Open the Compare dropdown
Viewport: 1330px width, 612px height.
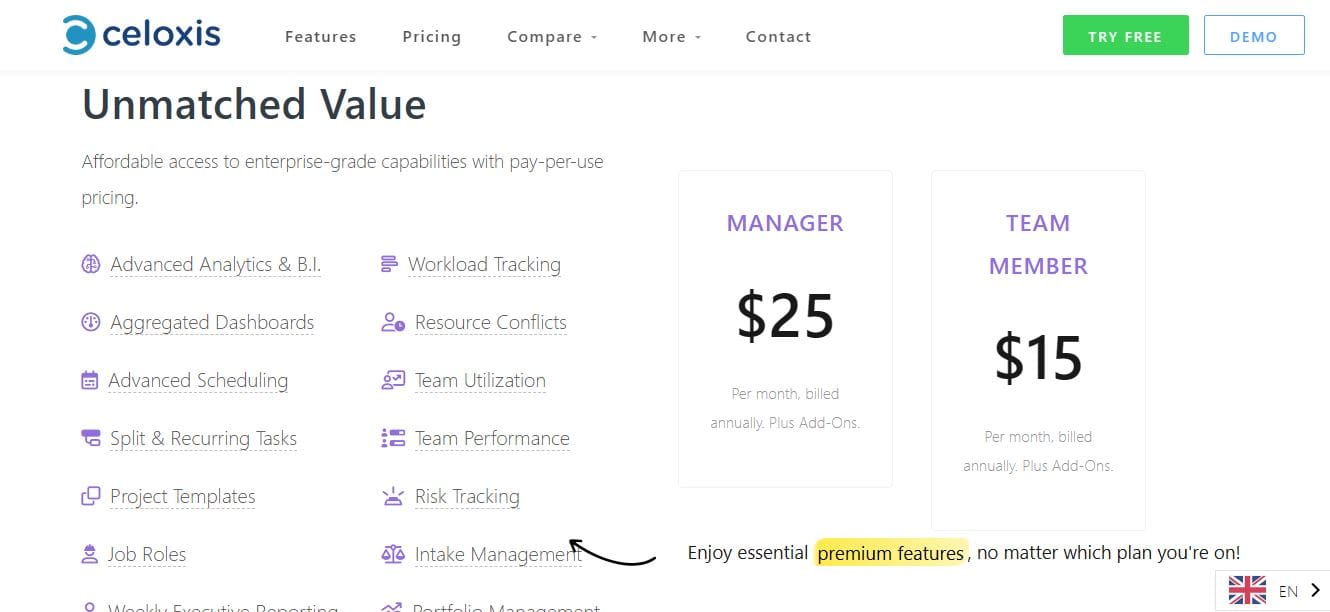(x=551, y=36)
